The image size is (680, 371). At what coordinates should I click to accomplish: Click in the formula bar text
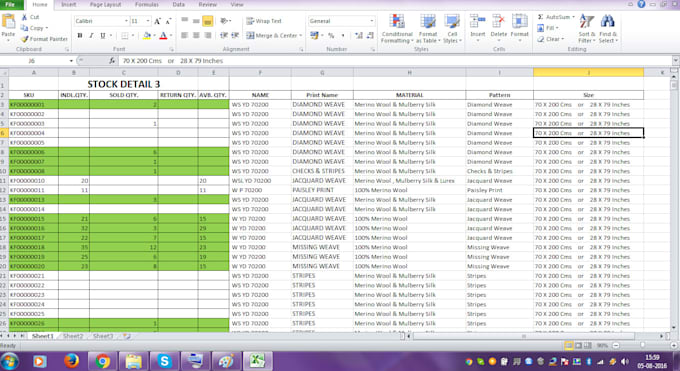click(x=173, y=61)
